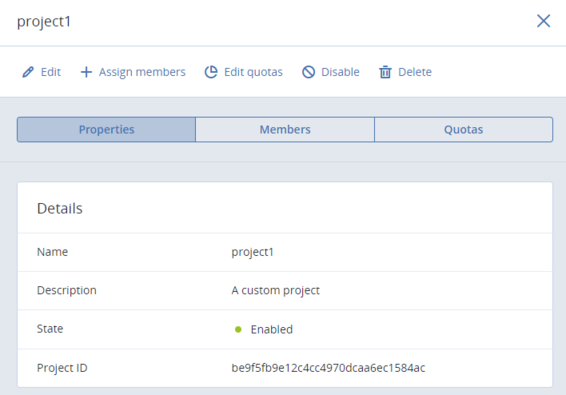
Task: Click the Delete label
Action: tap(415, 72)
